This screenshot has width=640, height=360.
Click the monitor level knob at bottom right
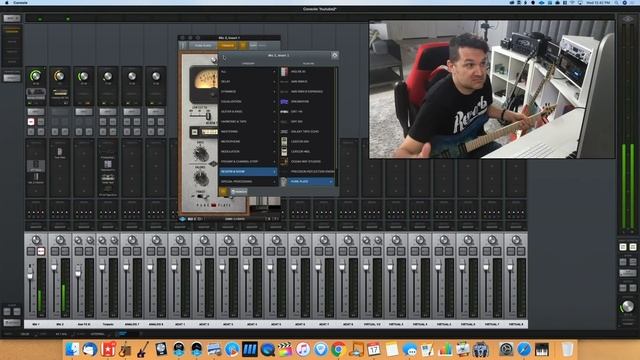(x=627, y=306)
